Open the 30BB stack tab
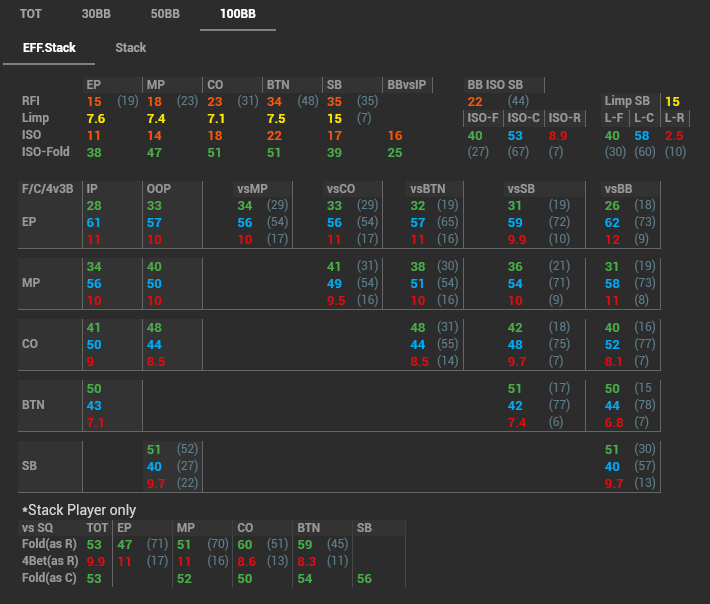The width and height of the screenshot is (710, 604). (97, 15)
